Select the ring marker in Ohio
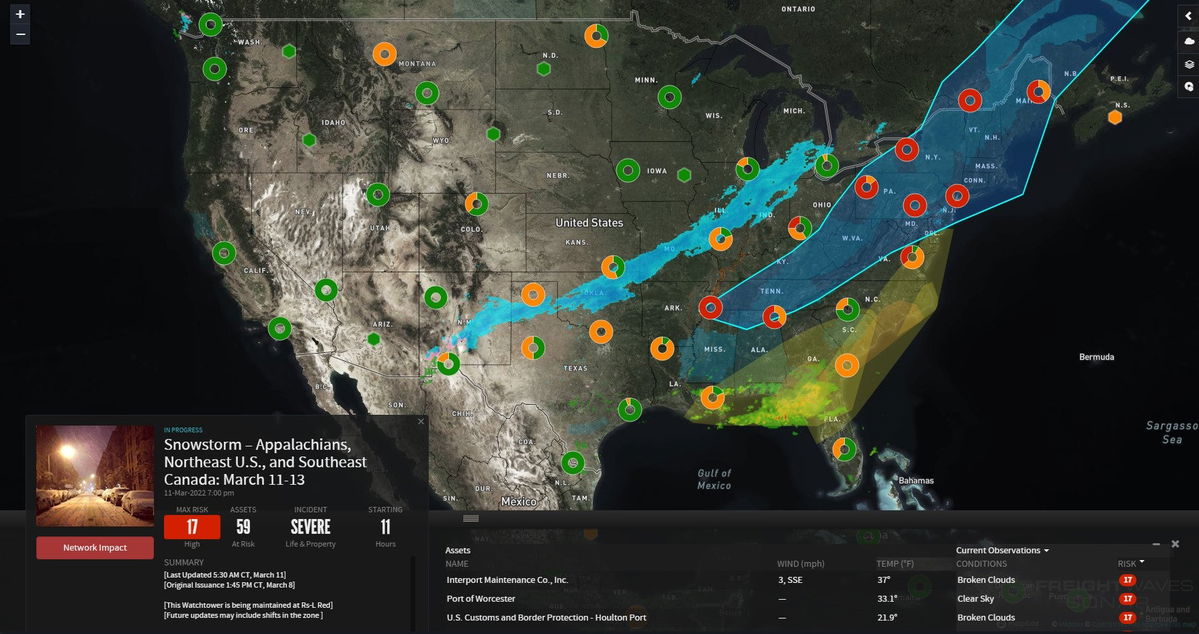Viewport: 1199px width, 634px height. (x=800, y=227)
